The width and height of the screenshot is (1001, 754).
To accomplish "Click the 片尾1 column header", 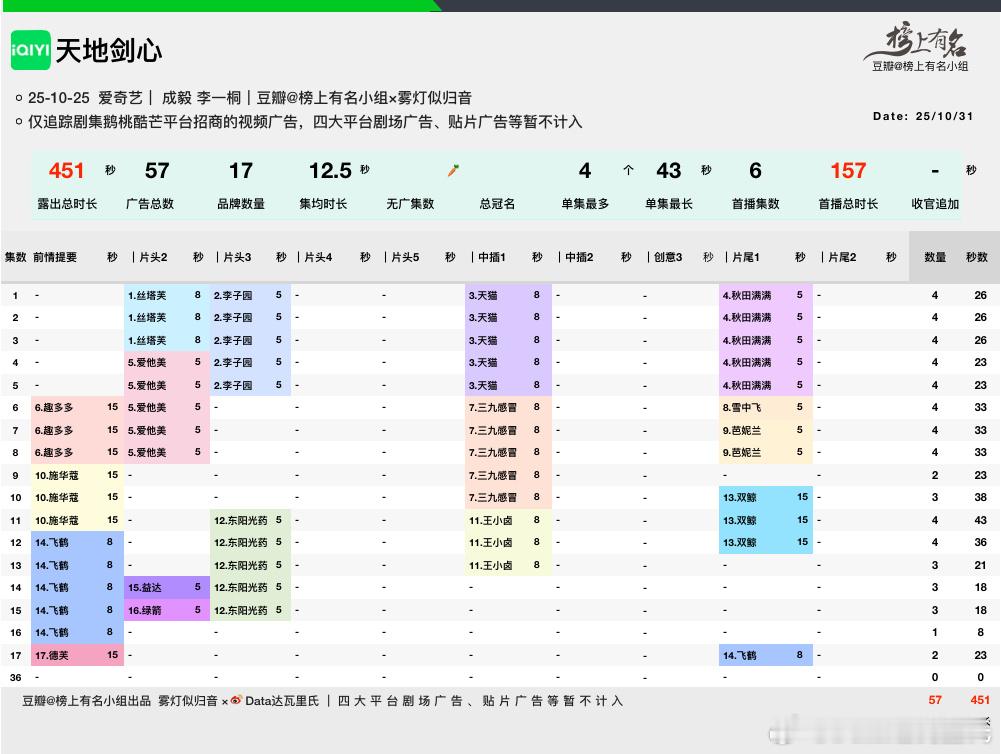I will pos(746,257).
